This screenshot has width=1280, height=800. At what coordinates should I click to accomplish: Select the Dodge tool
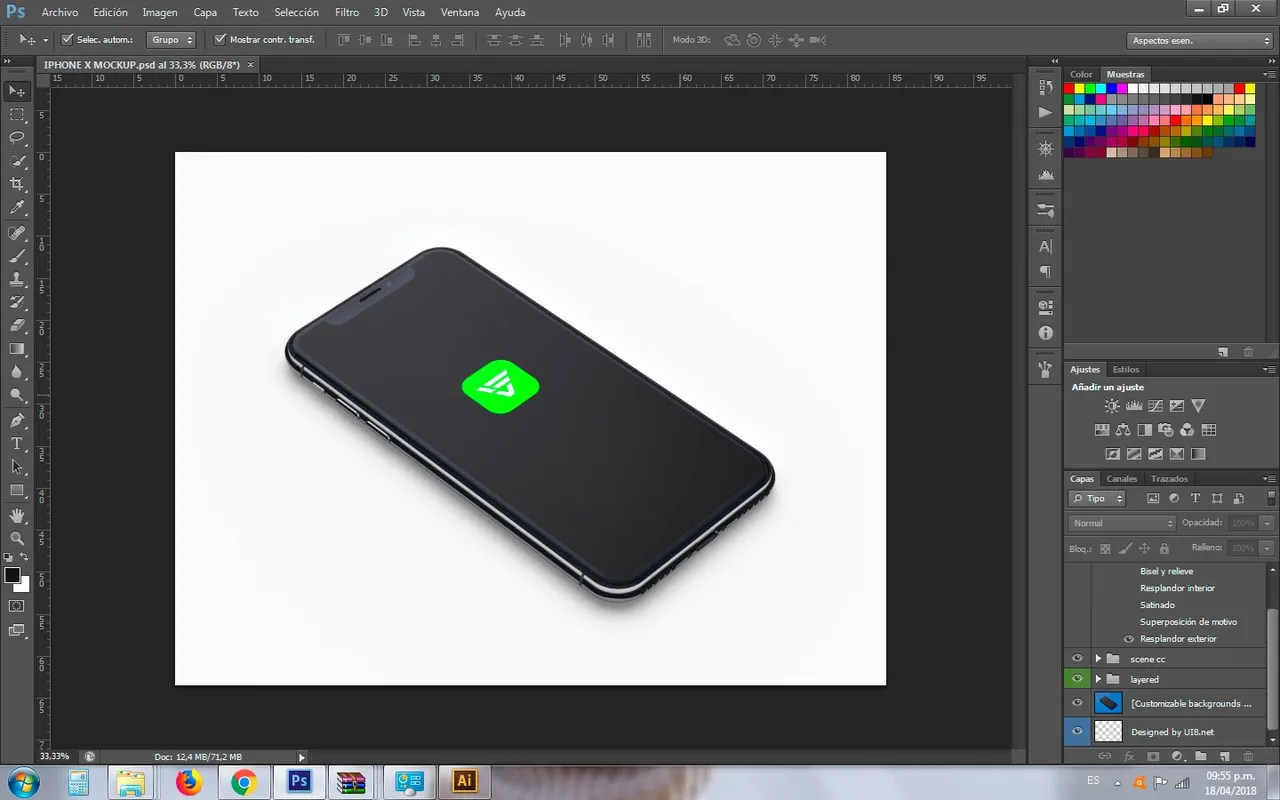click(x=17, y=396)
